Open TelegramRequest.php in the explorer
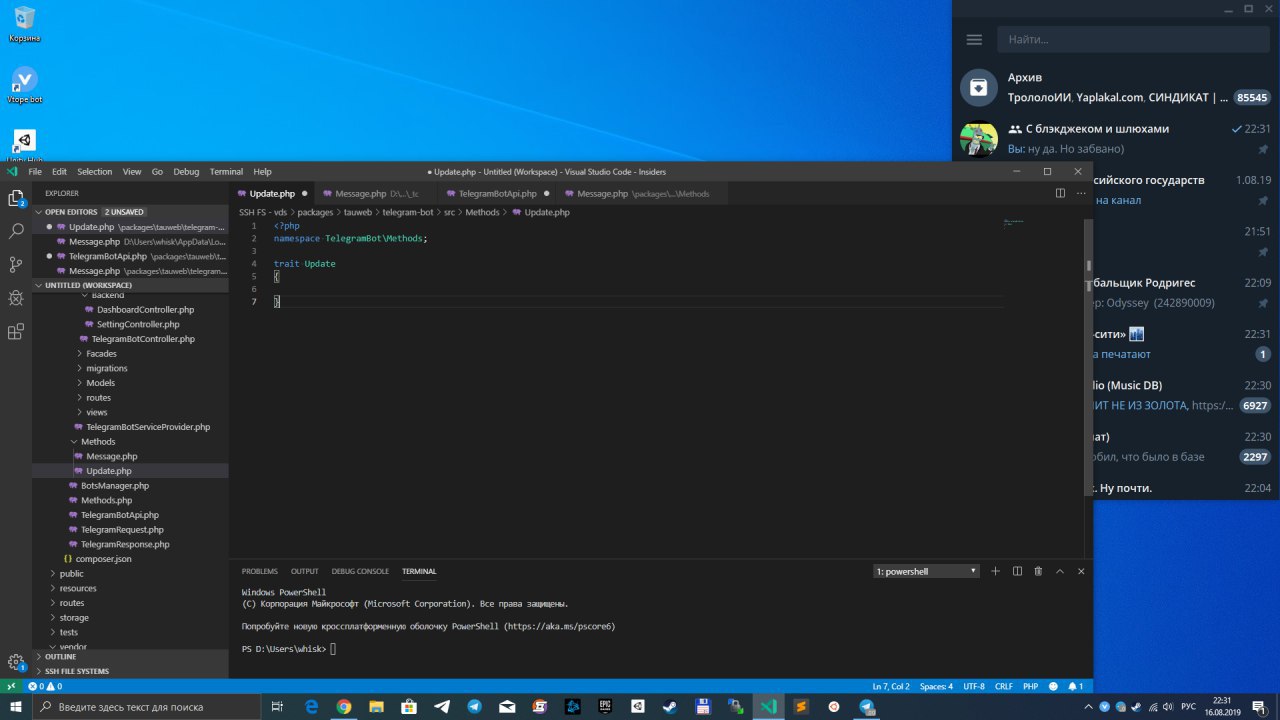This screenshot has height=720, width=1280. (x=122, y=530)
